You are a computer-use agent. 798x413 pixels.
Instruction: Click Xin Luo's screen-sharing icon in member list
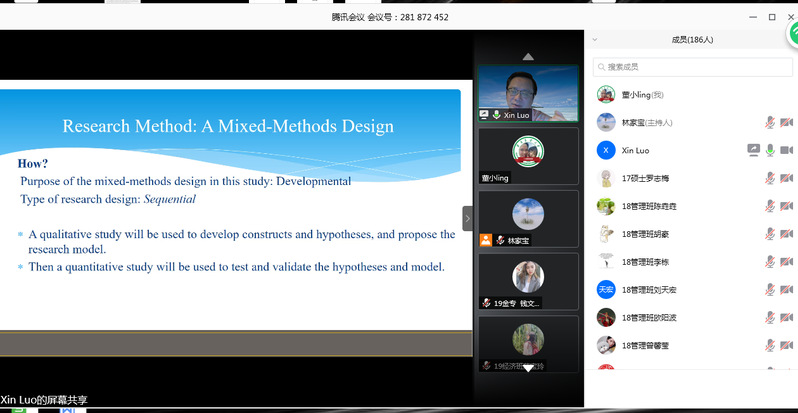click(753, 150)
